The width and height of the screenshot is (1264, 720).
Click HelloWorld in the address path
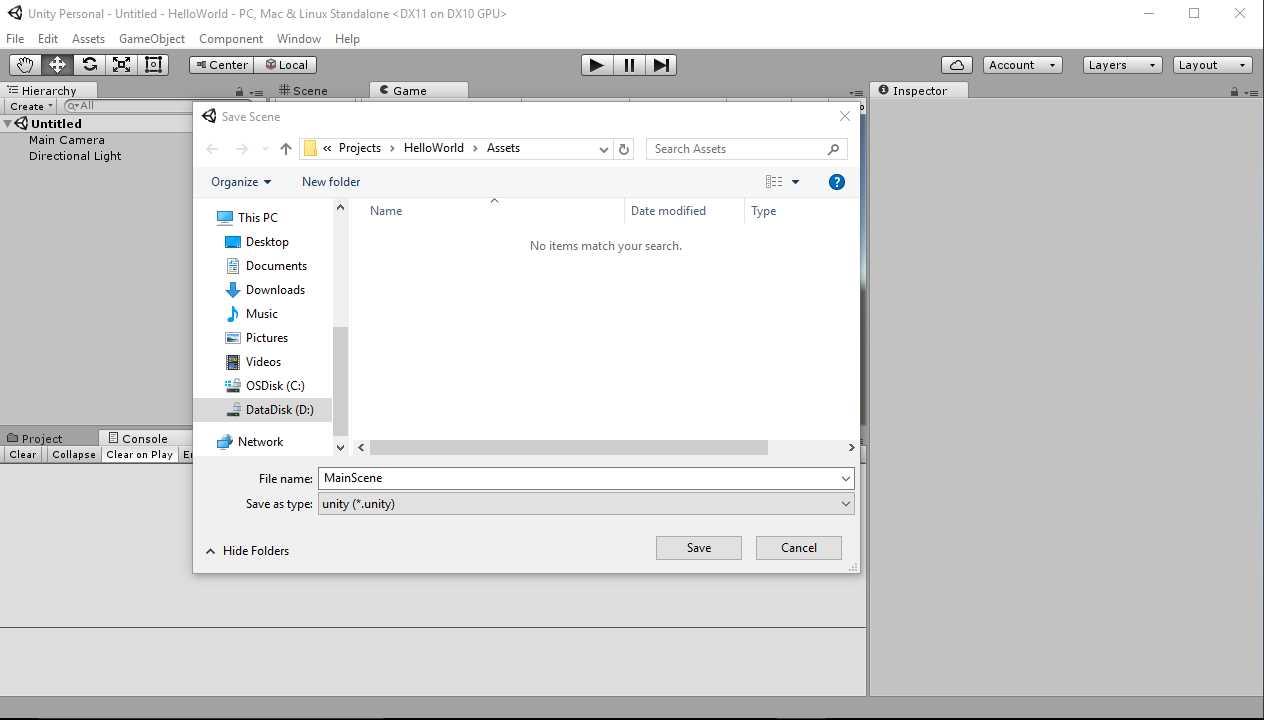(434, 148)
